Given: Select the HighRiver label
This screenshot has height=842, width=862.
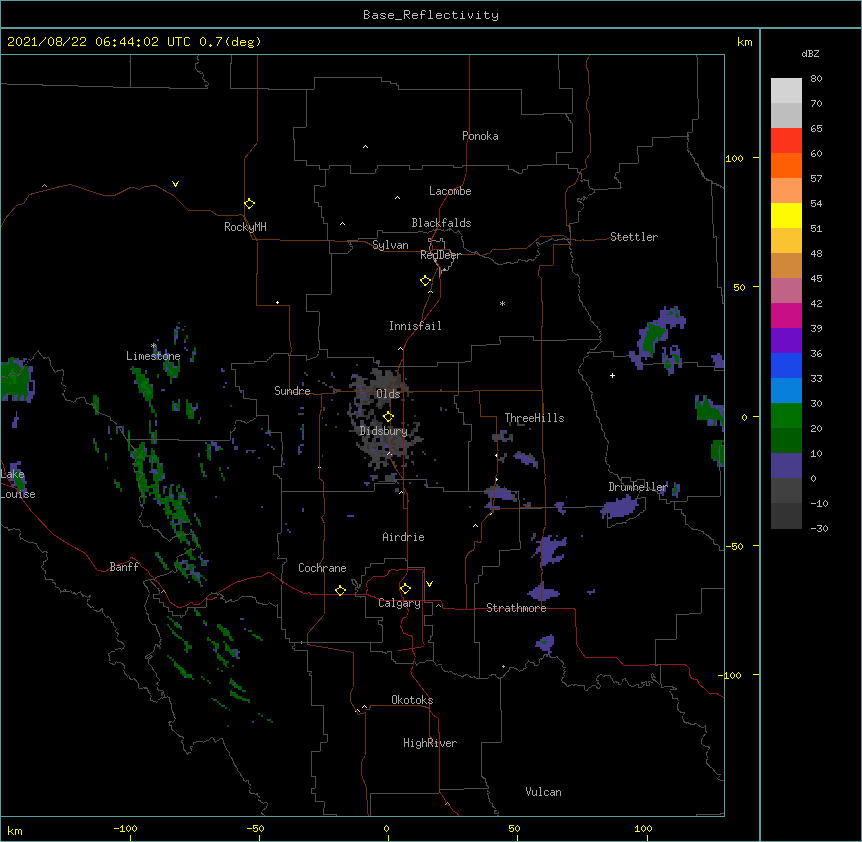Looking at the screenshot, I should click(x=430, y=743).
